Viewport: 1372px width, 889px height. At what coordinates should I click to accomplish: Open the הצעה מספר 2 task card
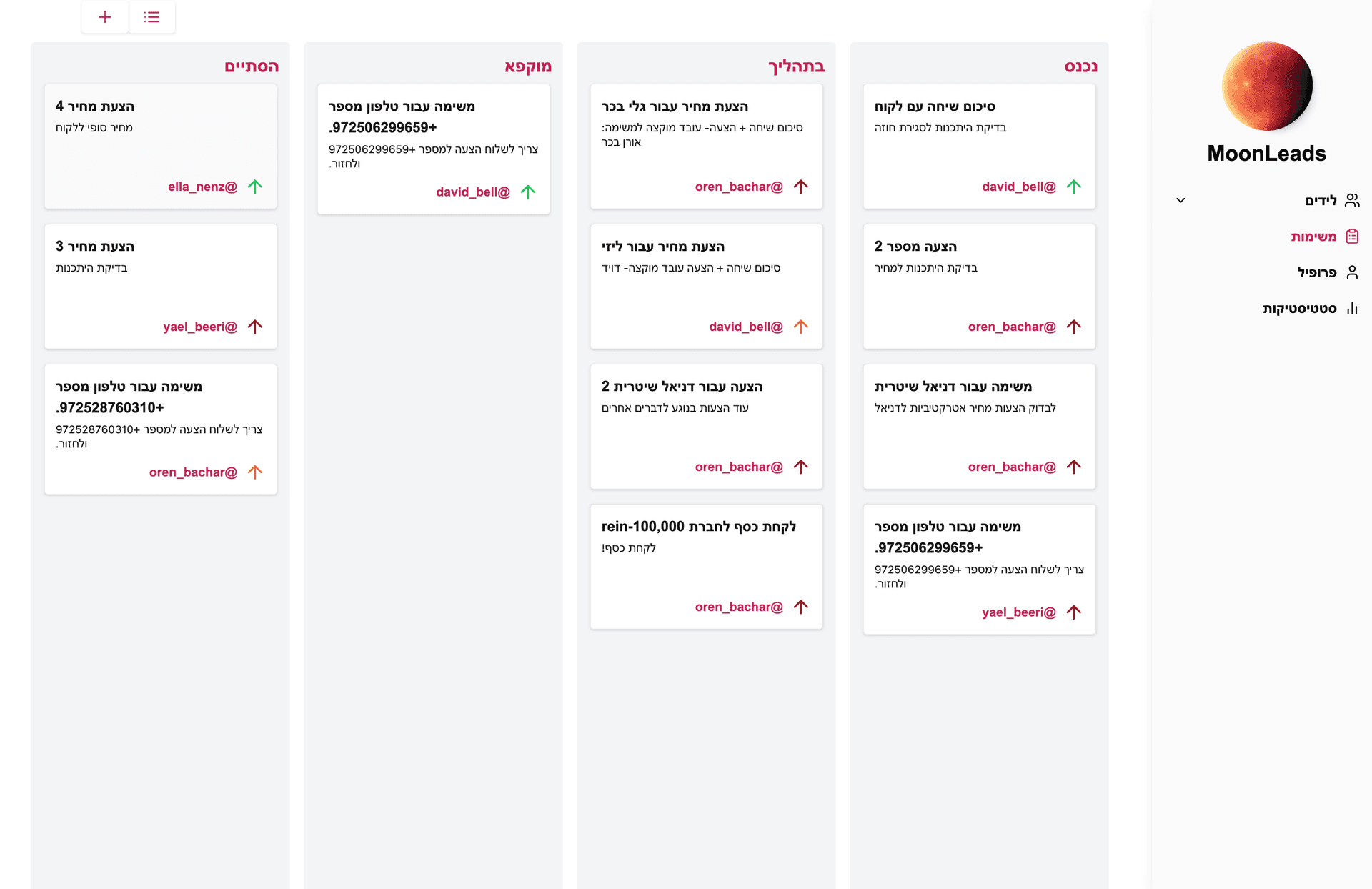tap(979, 286)
